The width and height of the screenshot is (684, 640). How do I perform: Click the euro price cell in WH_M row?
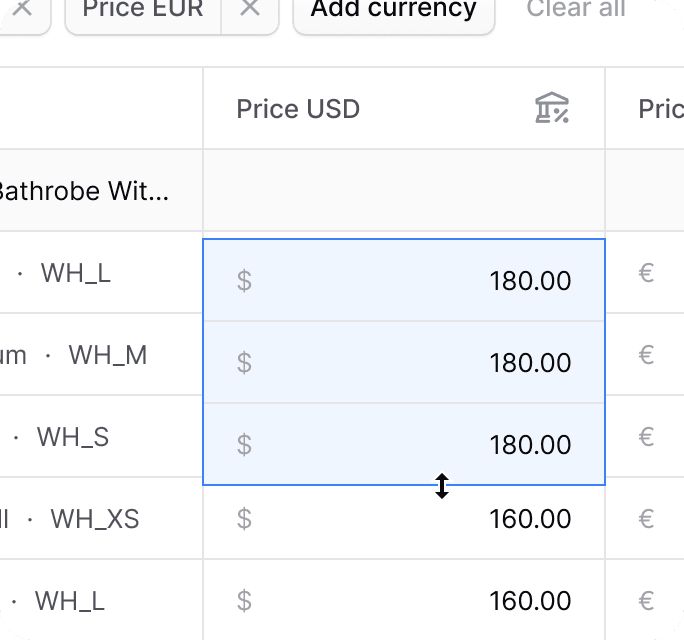[x=645, y=355]
